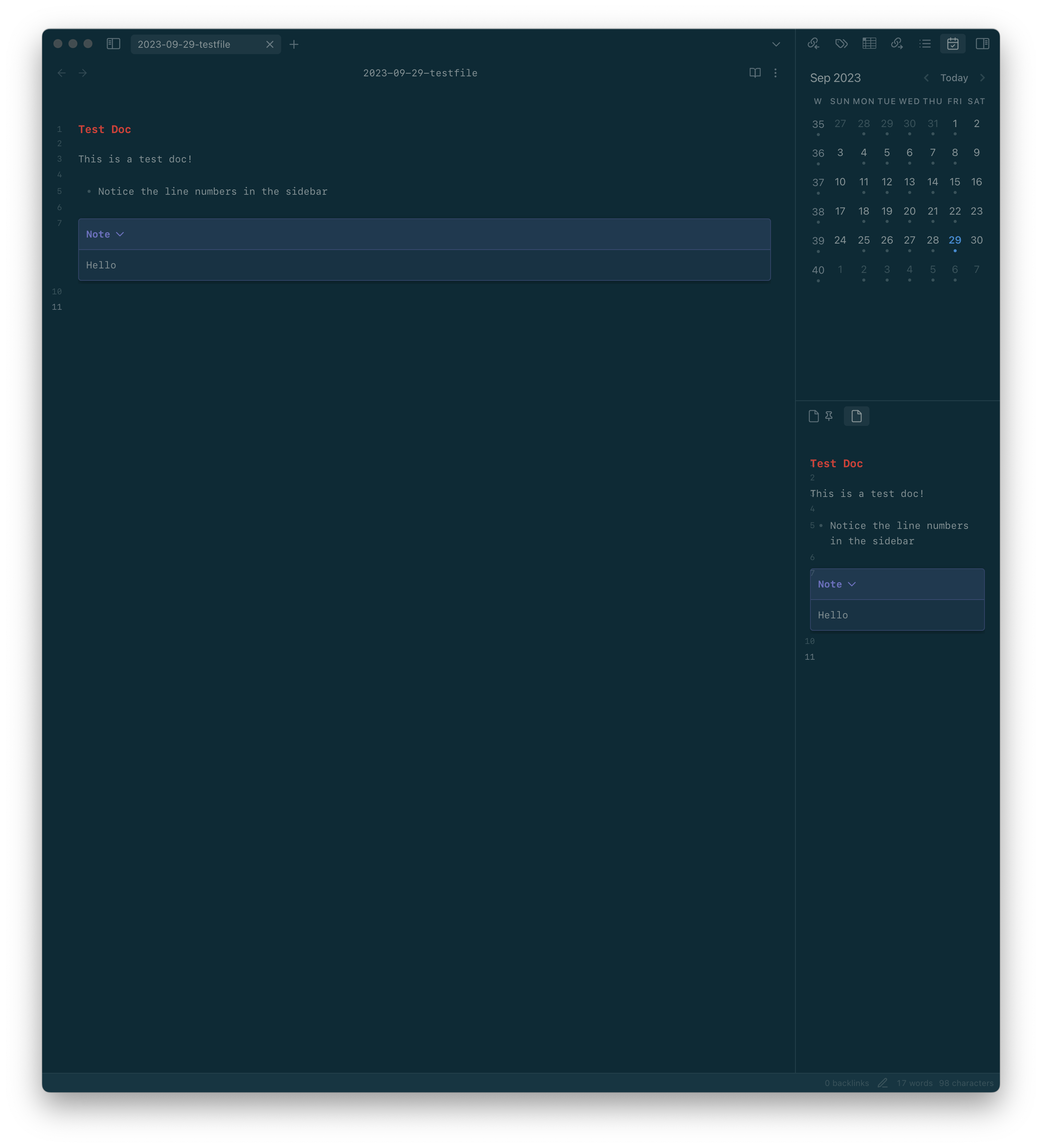Viewport: 1042px width, 1148px height.
Task: Open the more options menu
Action: 775,73
